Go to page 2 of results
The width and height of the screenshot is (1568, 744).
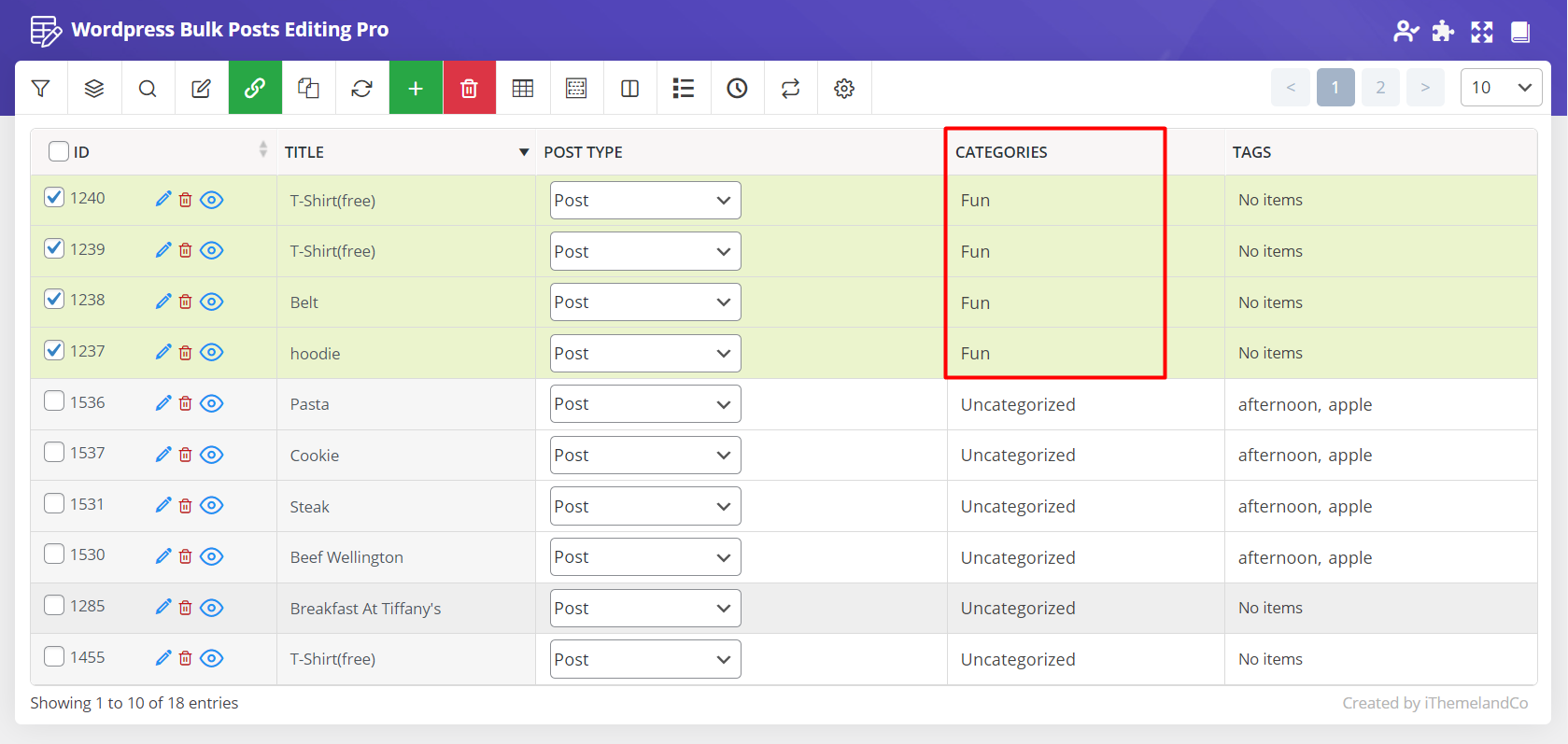[x=1379, y=88]
